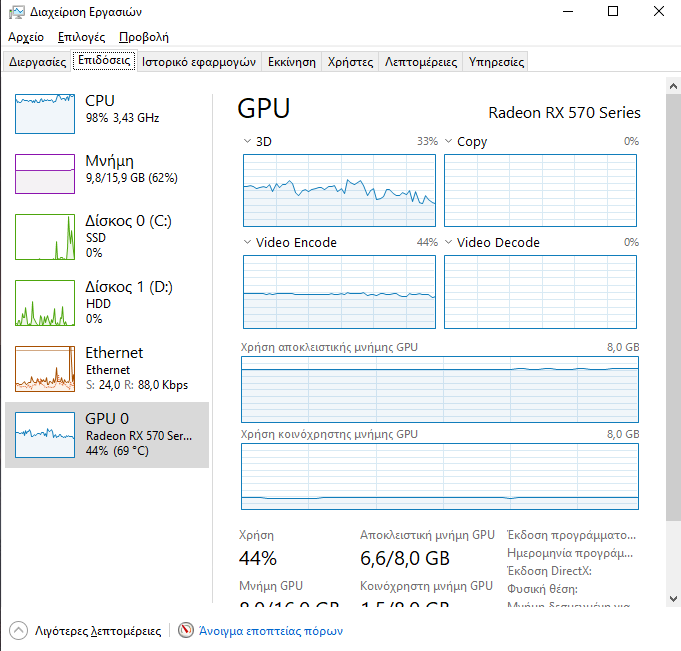Click the 3D engine usage graph
Viewport: 681px width, 651px height.
(x=339, y=190)
